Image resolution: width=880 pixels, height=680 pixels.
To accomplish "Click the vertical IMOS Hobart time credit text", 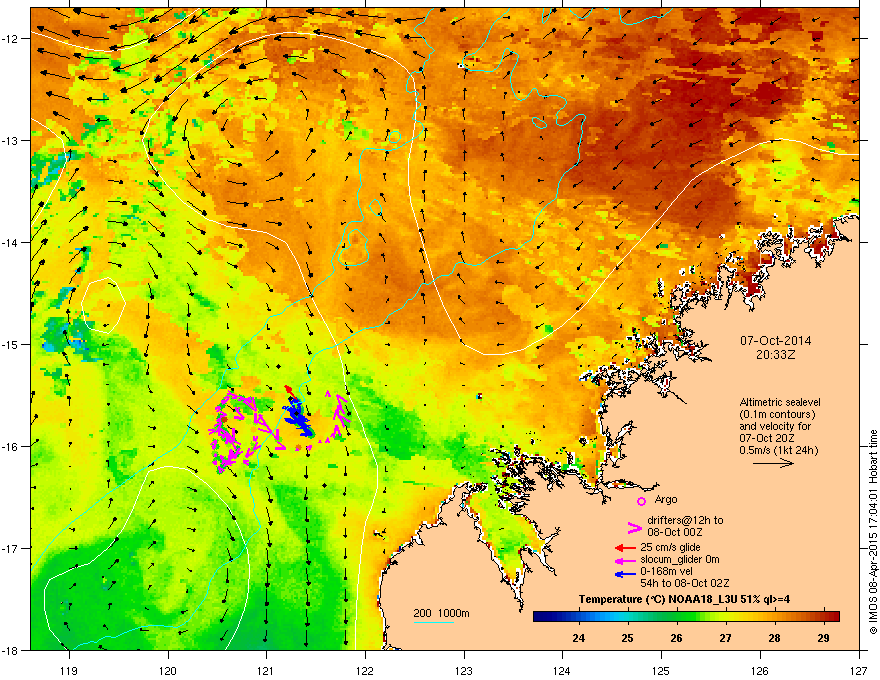I will pos(873,532).
